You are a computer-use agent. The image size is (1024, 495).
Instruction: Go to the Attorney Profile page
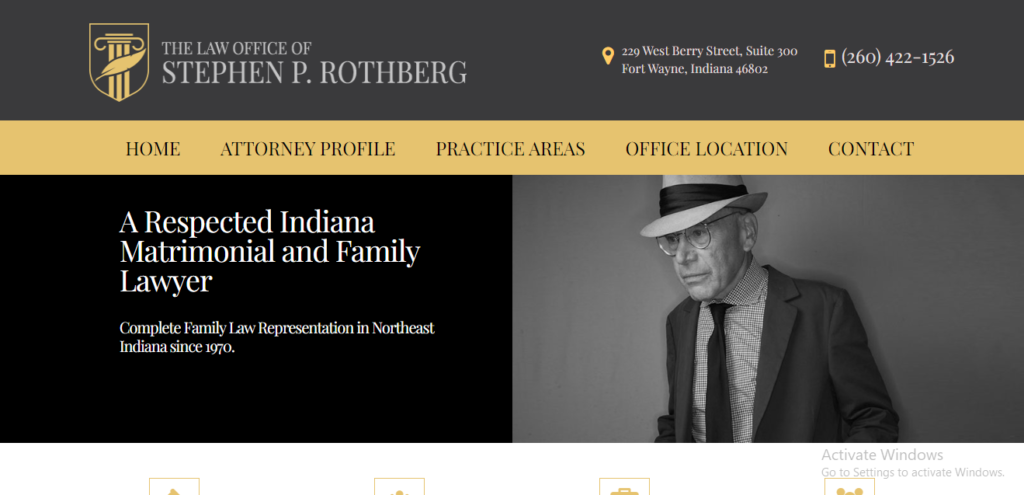tap(308, 149)
